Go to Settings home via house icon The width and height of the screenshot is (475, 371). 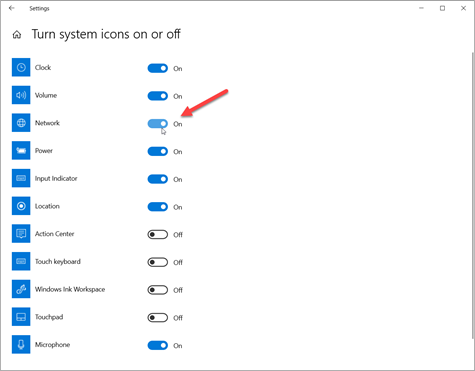click(17, 34)
